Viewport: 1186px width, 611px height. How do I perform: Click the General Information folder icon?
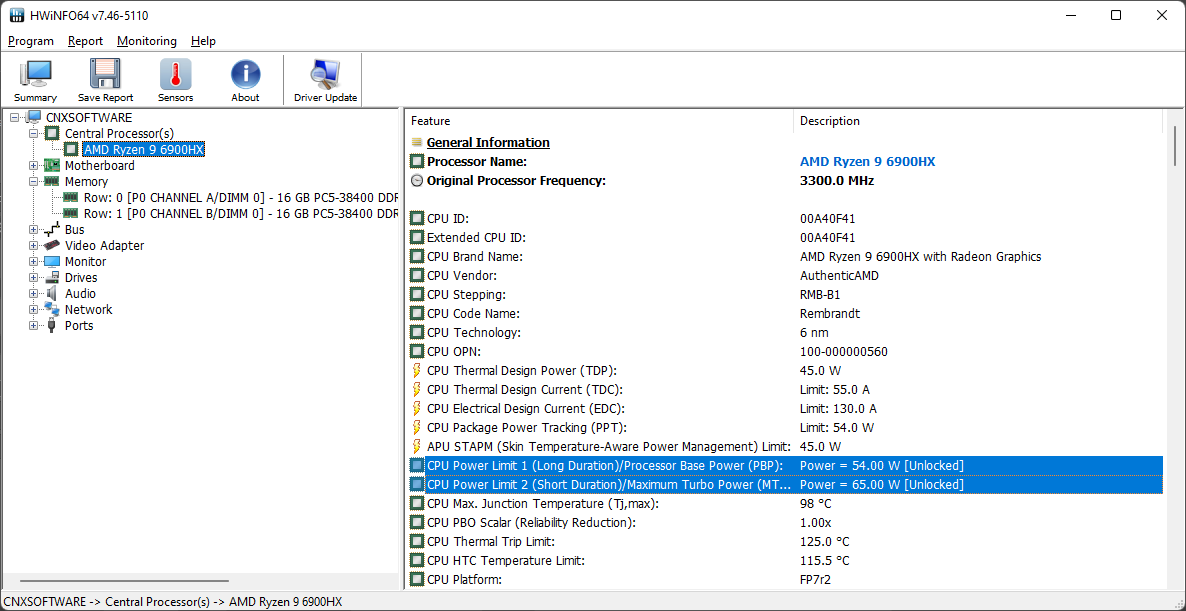417,142
